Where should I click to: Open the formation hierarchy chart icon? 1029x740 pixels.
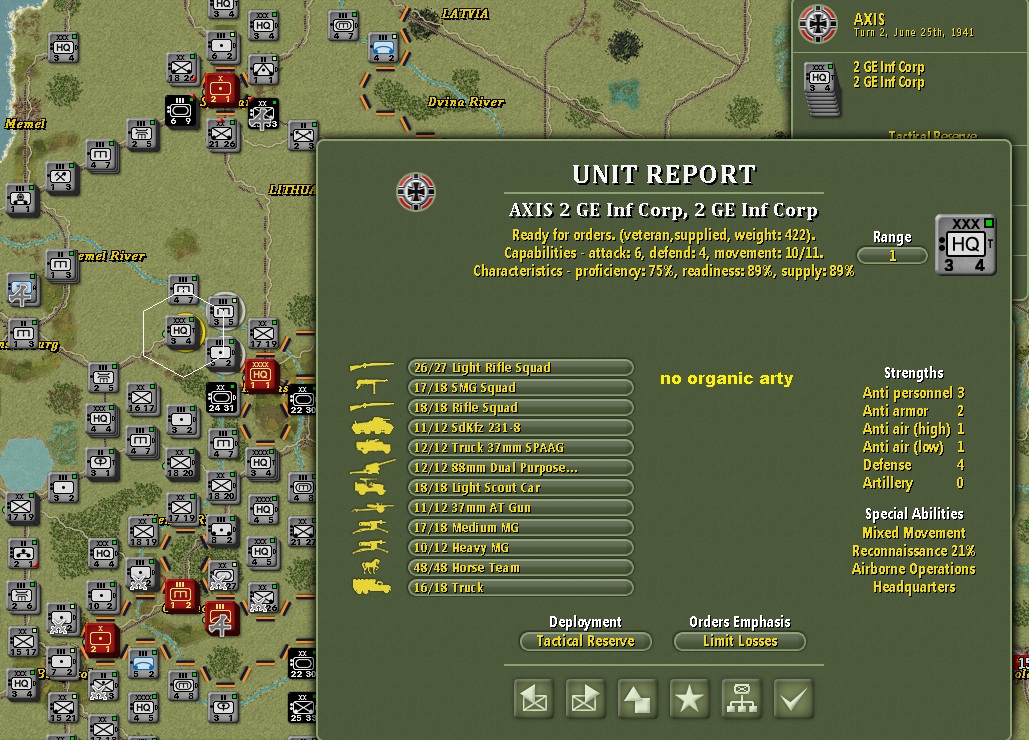pos(742,699)
